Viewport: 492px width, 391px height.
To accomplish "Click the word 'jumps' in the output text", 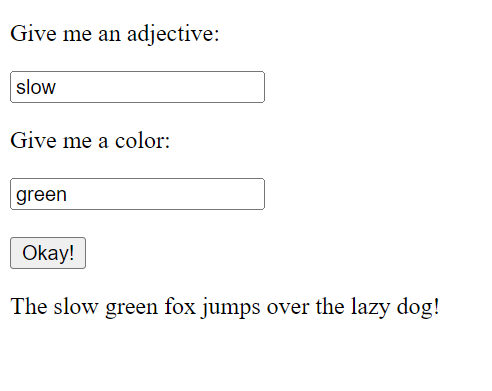I will (231, 307).
